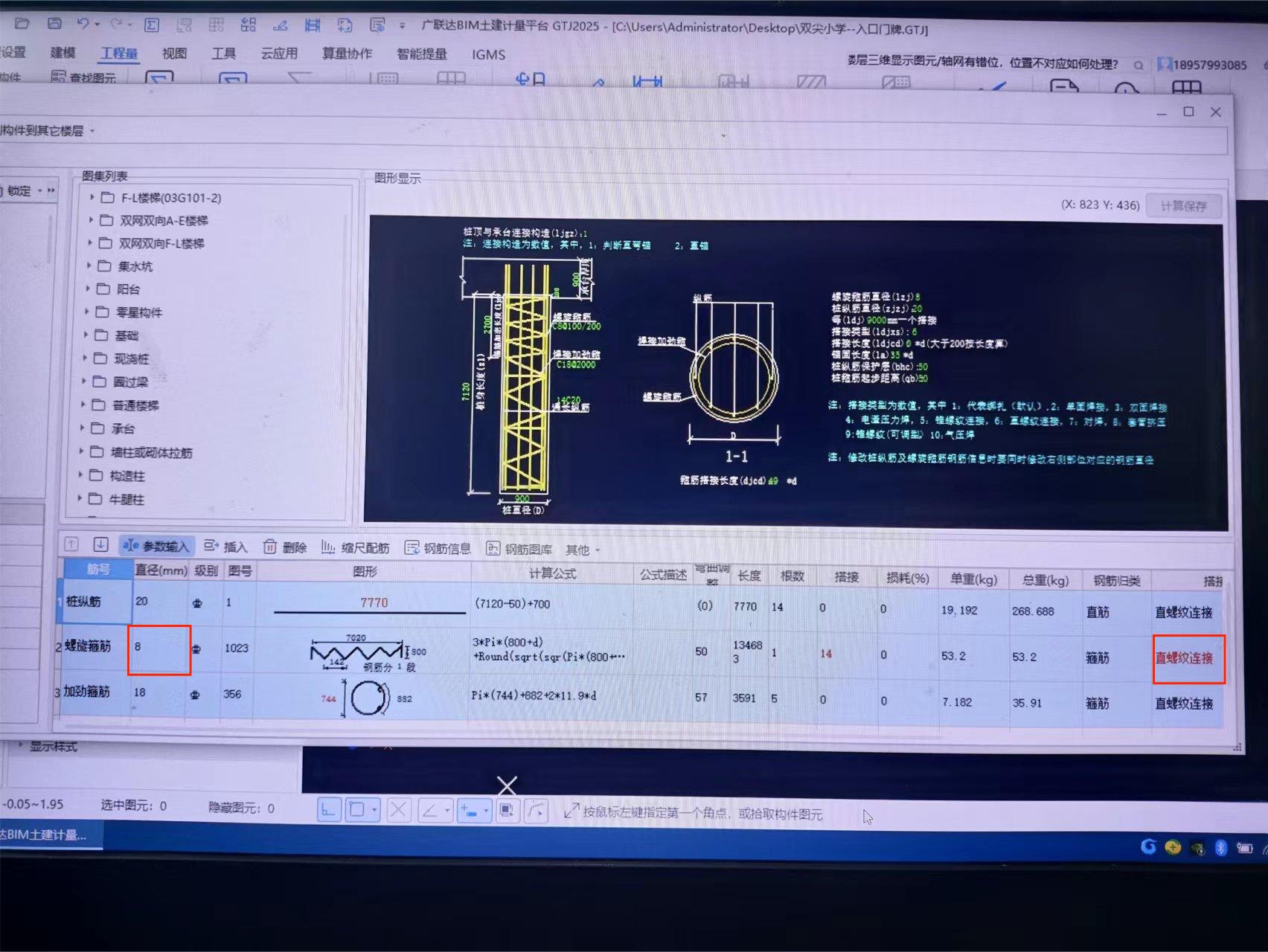Click the user account 18957993085
Screen dimensions: 1268x952
click(x=1203, y=65)
